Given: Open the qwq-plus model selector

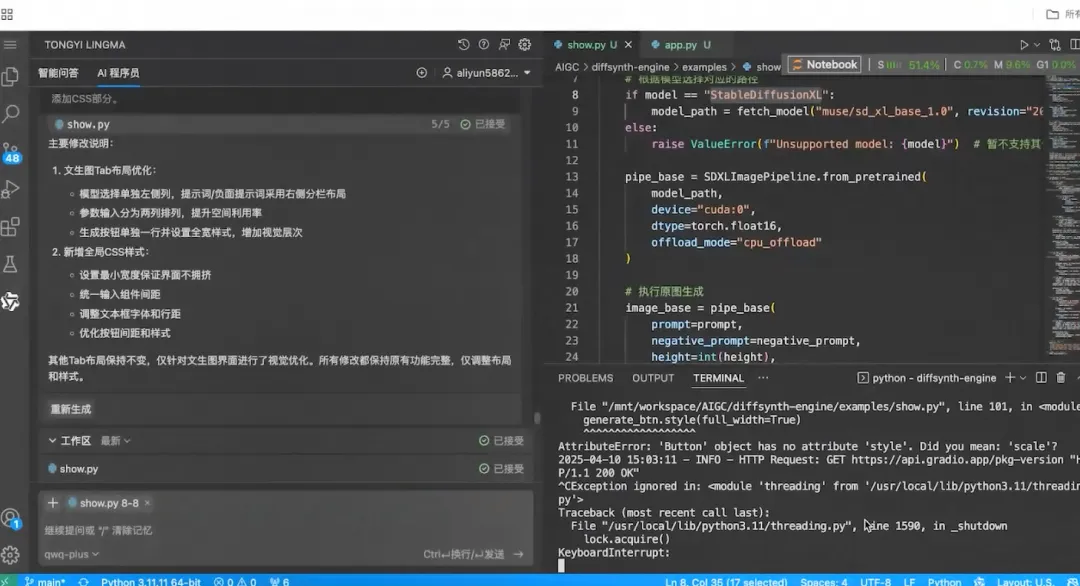Looking at the screenshot, I should 72,554.
